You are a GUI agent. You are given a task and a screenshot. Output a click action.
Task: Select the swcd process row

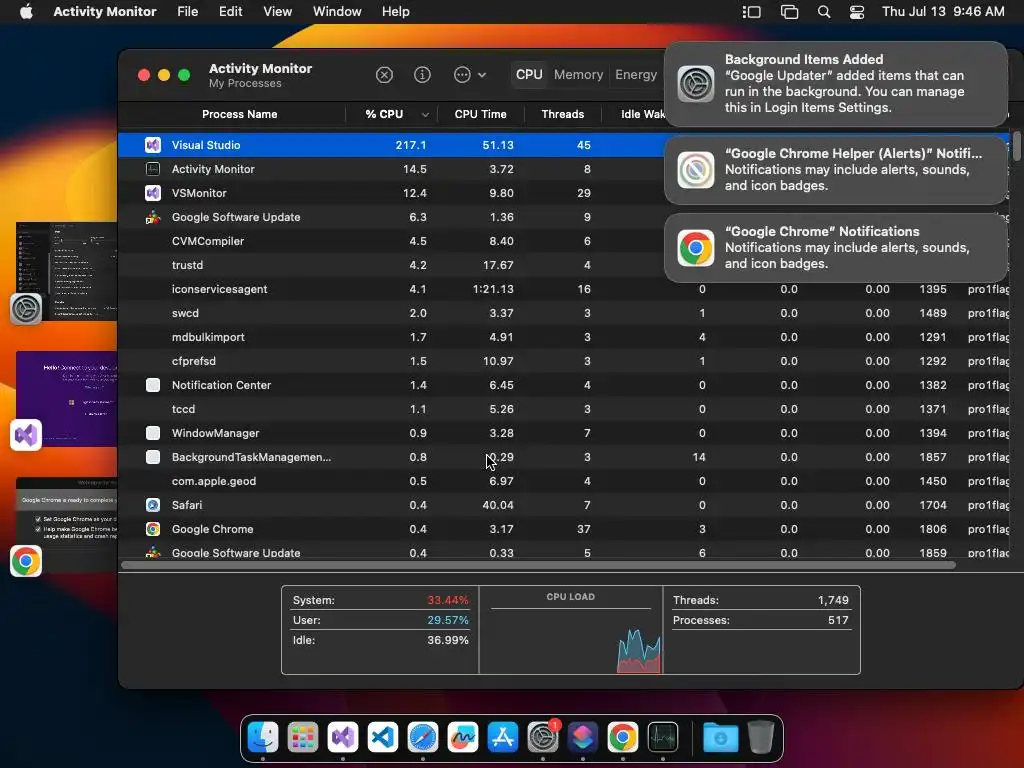(x=564, y=313)
